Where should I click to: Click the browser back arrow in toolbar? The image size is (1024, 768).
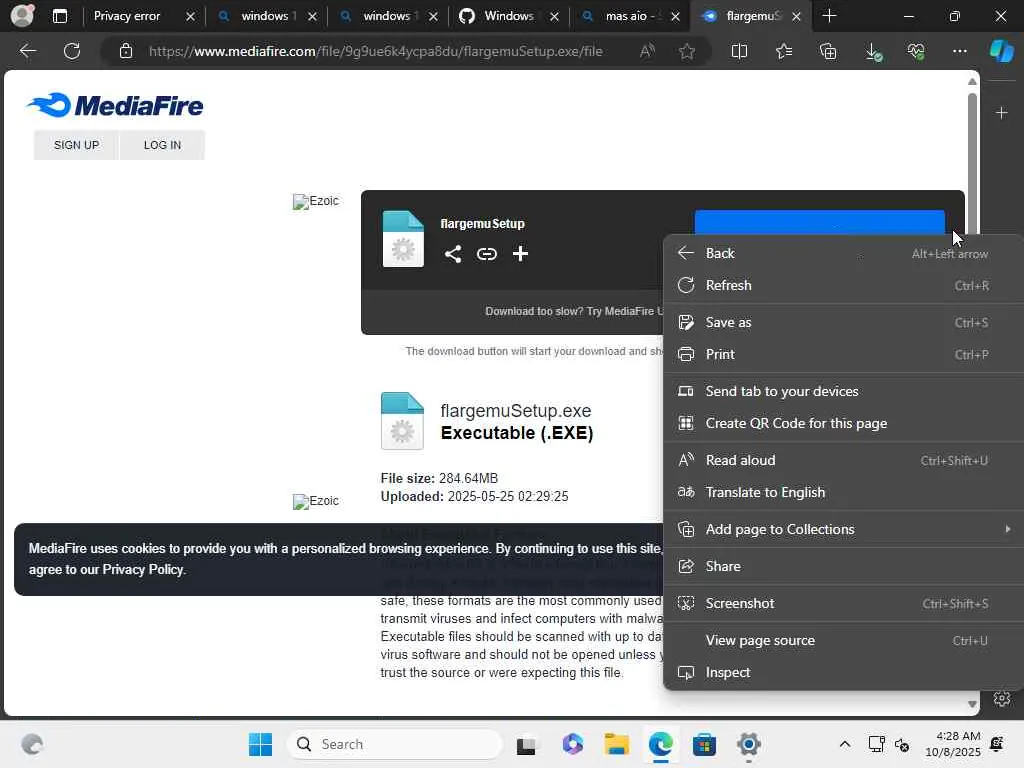[27, 51]
